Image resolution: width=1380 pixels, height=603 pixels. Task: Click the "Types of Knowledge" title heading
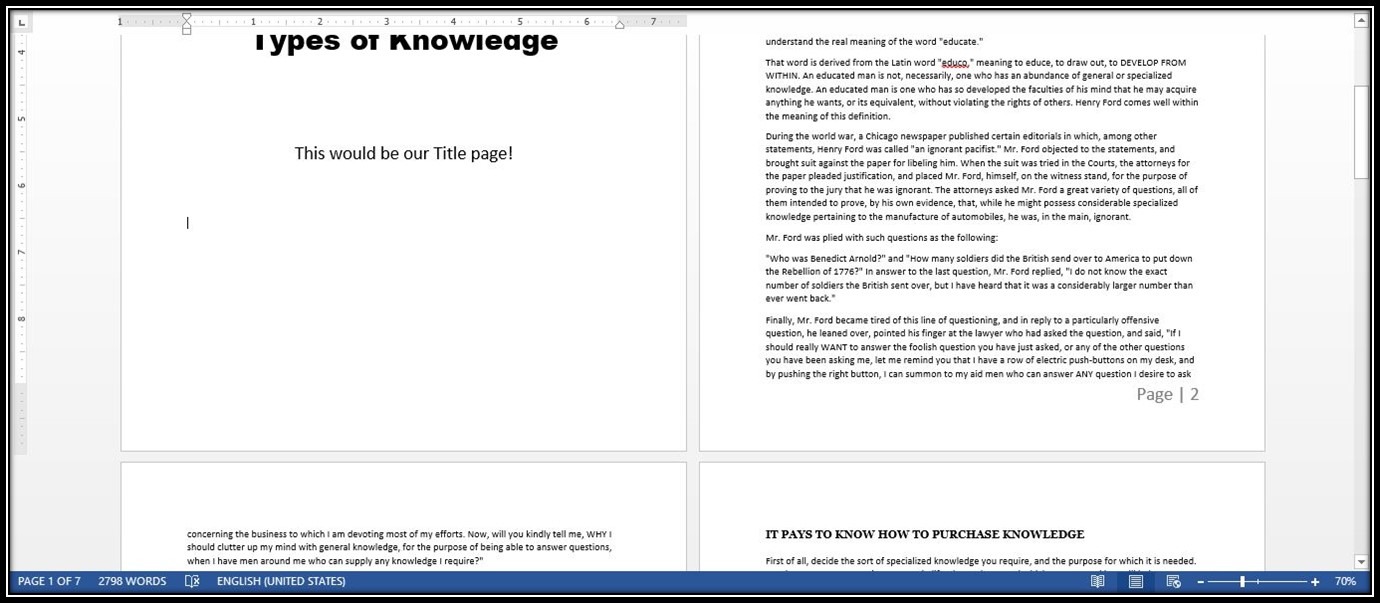coord(403,43)
